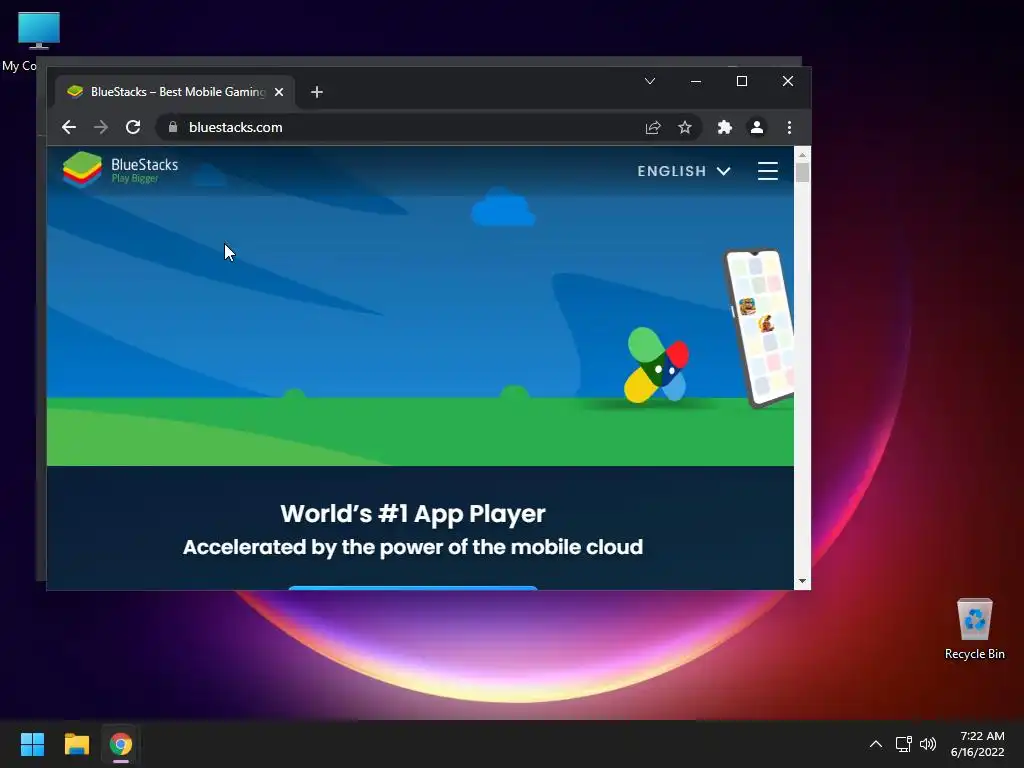
Task: Click 'Accelerated by the power of the mobile cloud'
Action: pyautogui.click(x=413, y=547)
